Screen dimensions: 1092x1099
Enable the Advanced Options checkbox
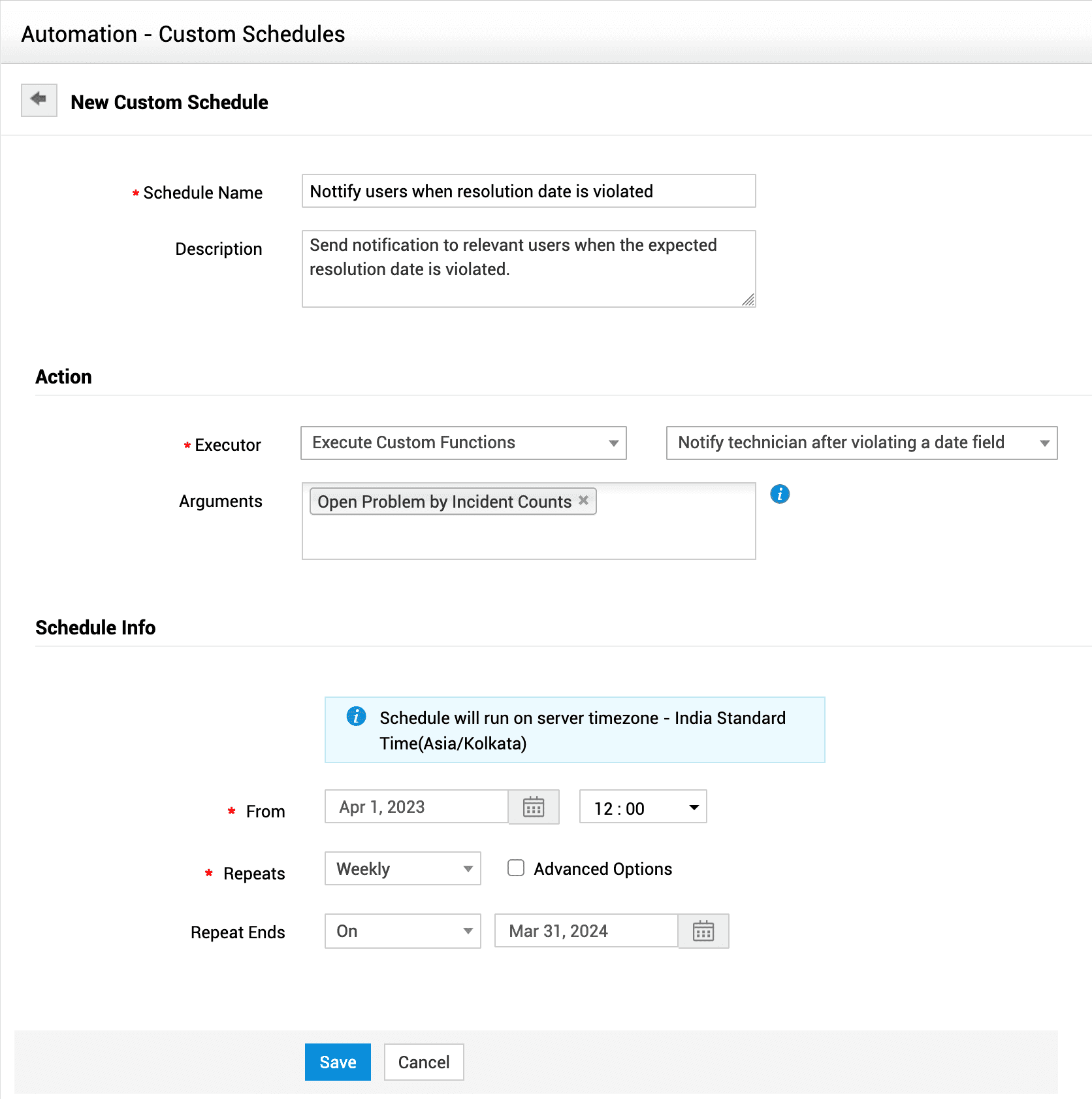(516, 868)
